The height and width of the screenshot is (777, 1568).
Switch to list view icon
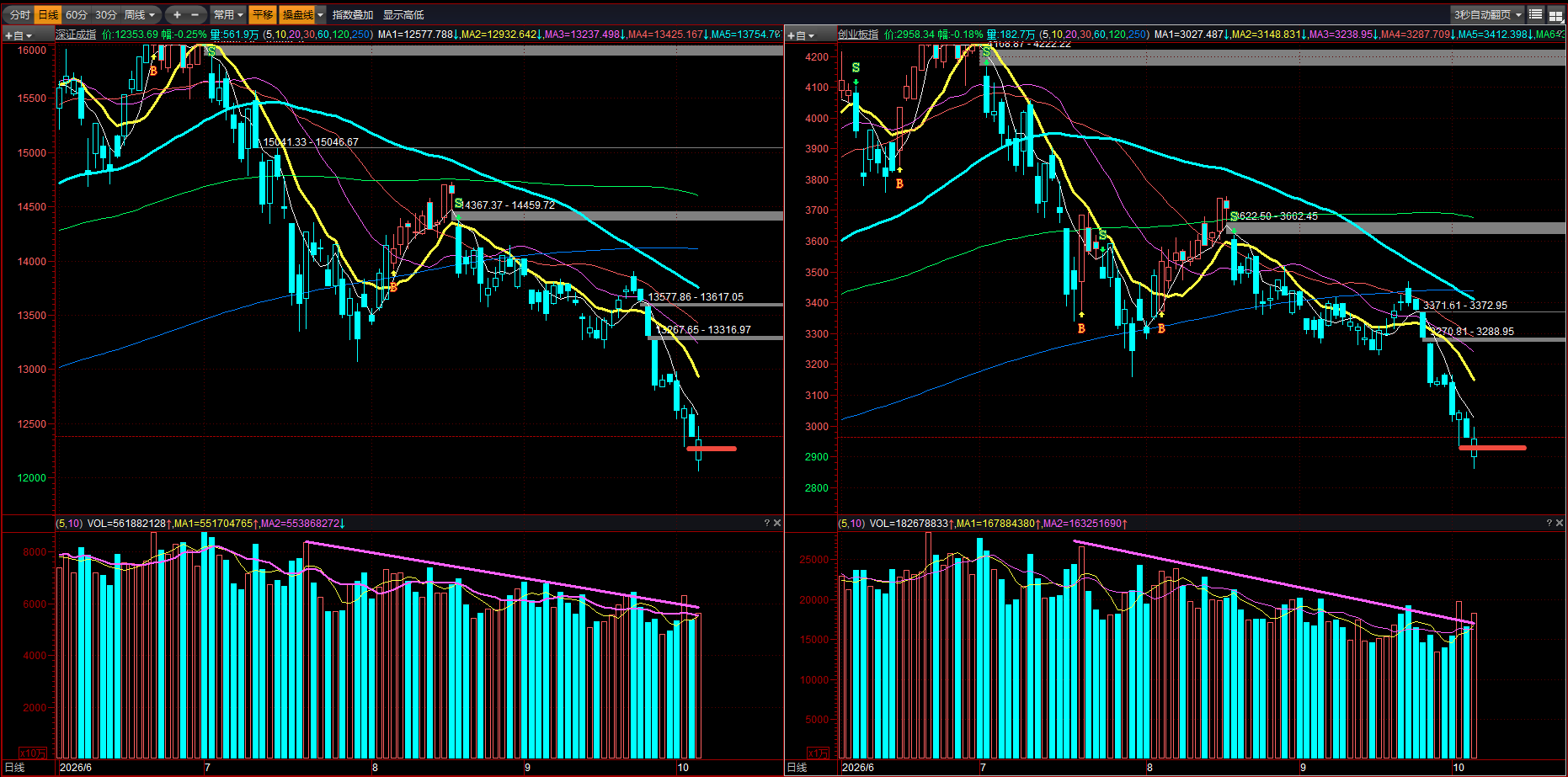1536,15
